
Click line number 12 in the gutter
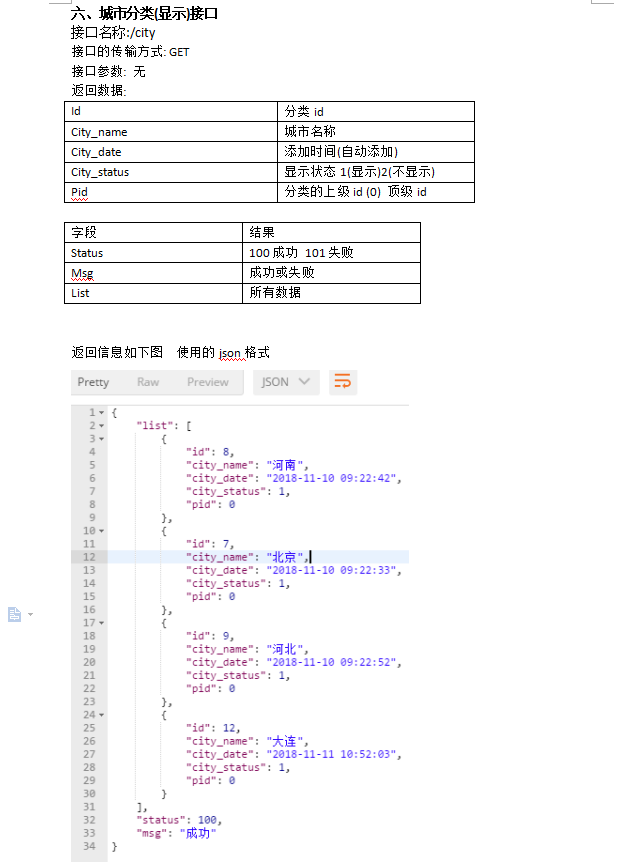pos(89,557)
